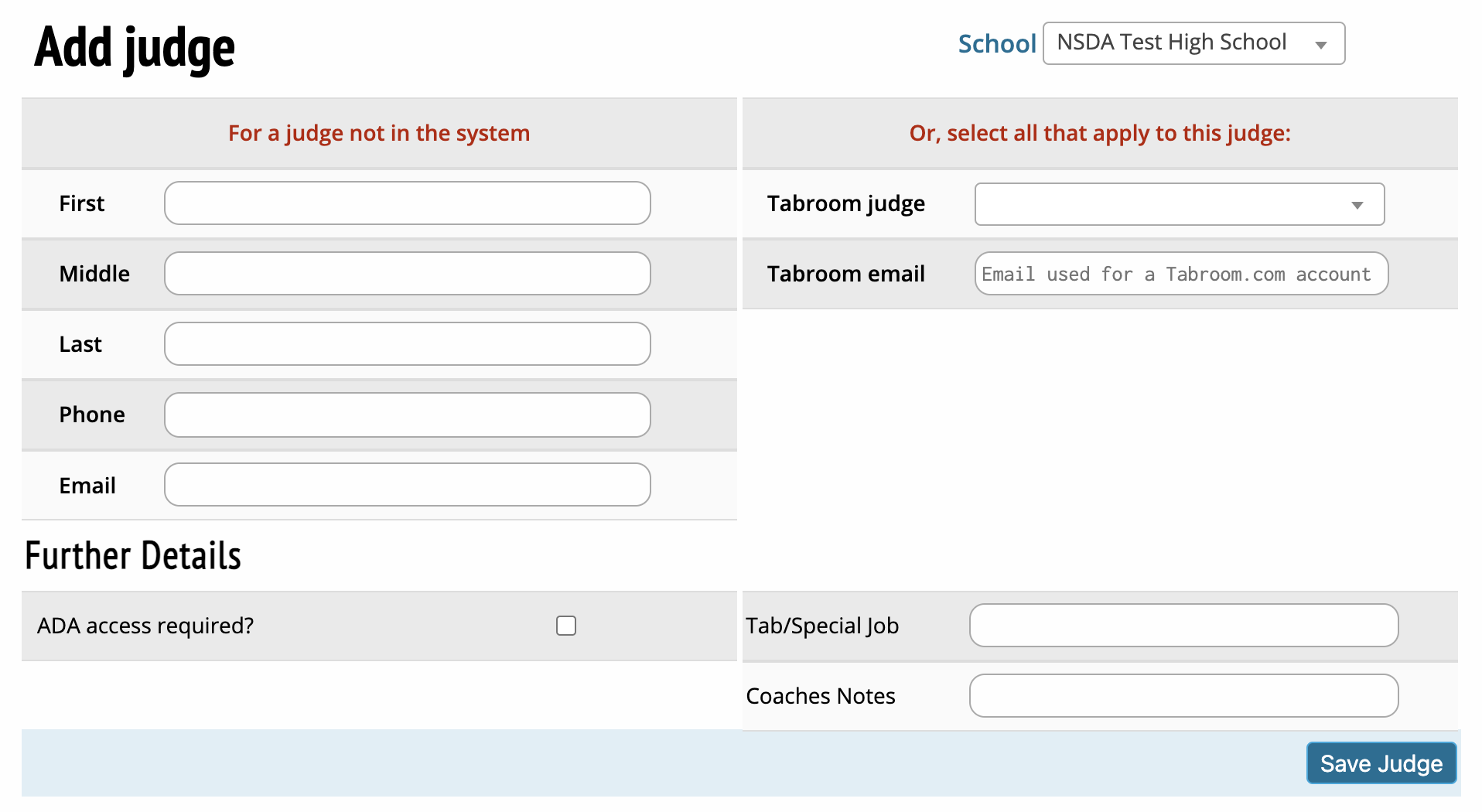Focus the Coaches Notes input field
The width and height of the screenshot is (1482, 812).
(x=1183, y=696)
